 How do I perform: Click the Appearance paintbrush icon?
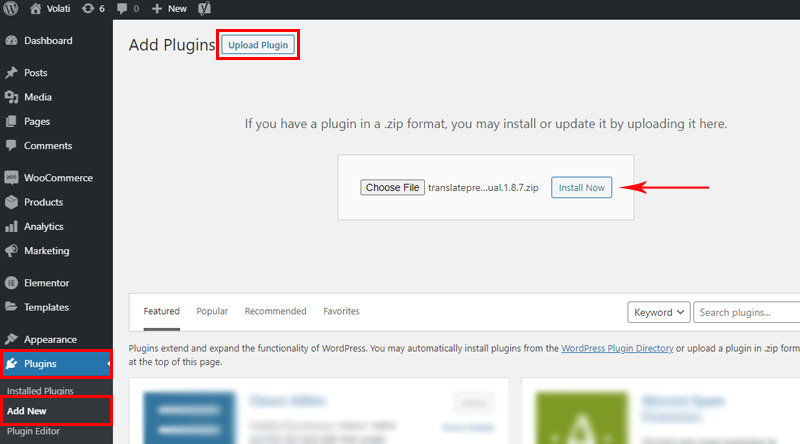tap(11, 339)
